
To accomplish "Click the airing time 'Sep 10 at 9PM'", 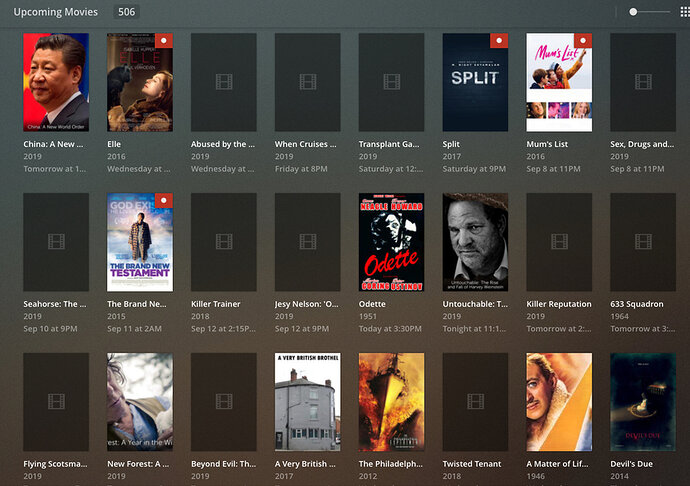I will [x=50, y=328].
